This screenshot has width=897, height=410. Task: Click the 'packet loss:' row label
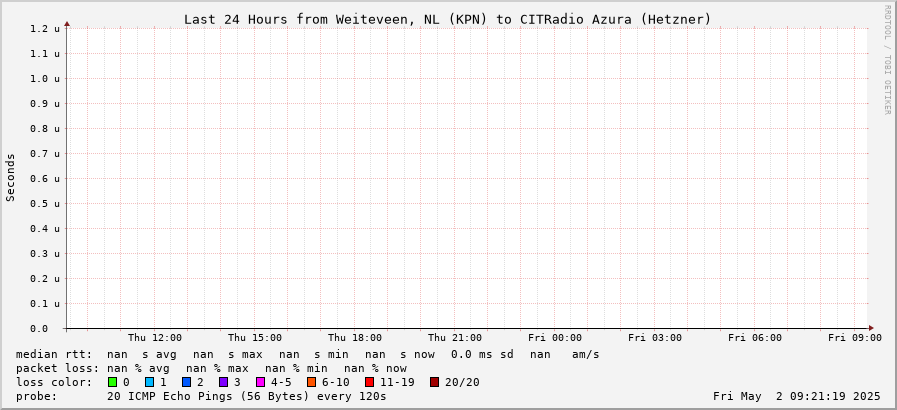pos(57,368)
